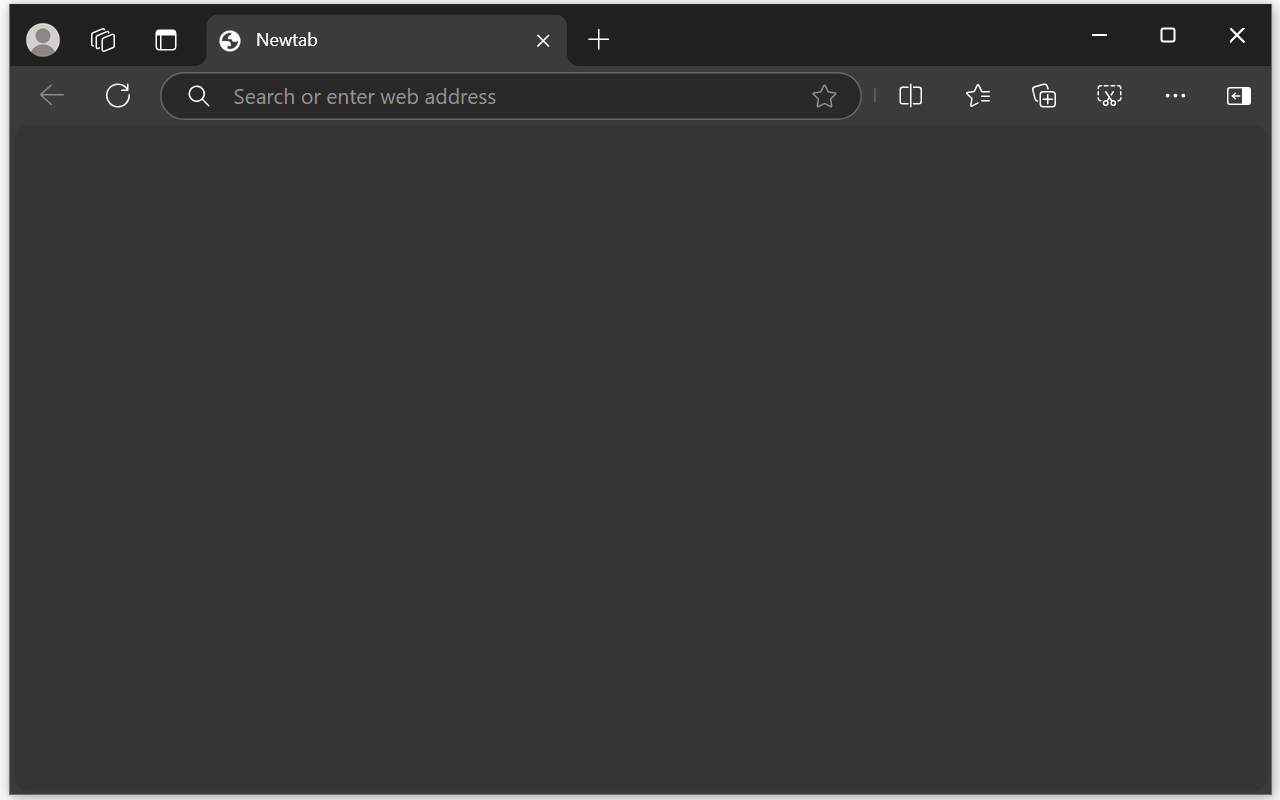Close the browser window

[x=1237, y=35]
